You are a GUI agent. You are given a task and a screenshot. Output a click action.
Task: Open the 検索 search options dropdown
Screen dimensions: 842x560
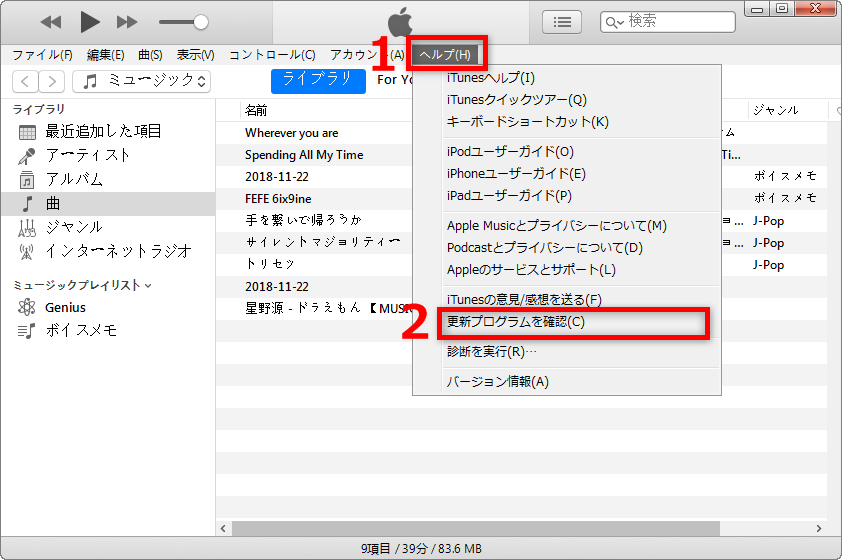614,21
